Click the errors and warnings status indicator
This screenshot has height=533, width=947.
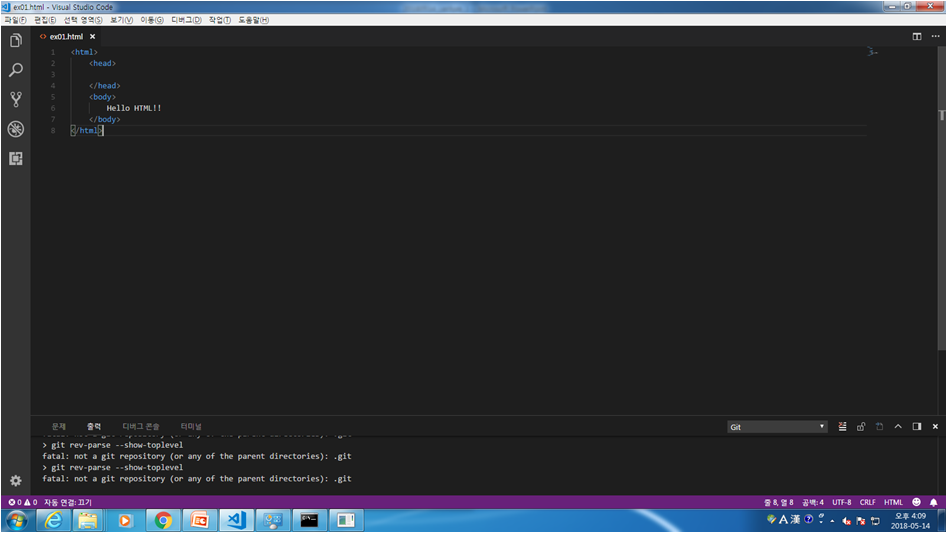click(x=22, y=502)
